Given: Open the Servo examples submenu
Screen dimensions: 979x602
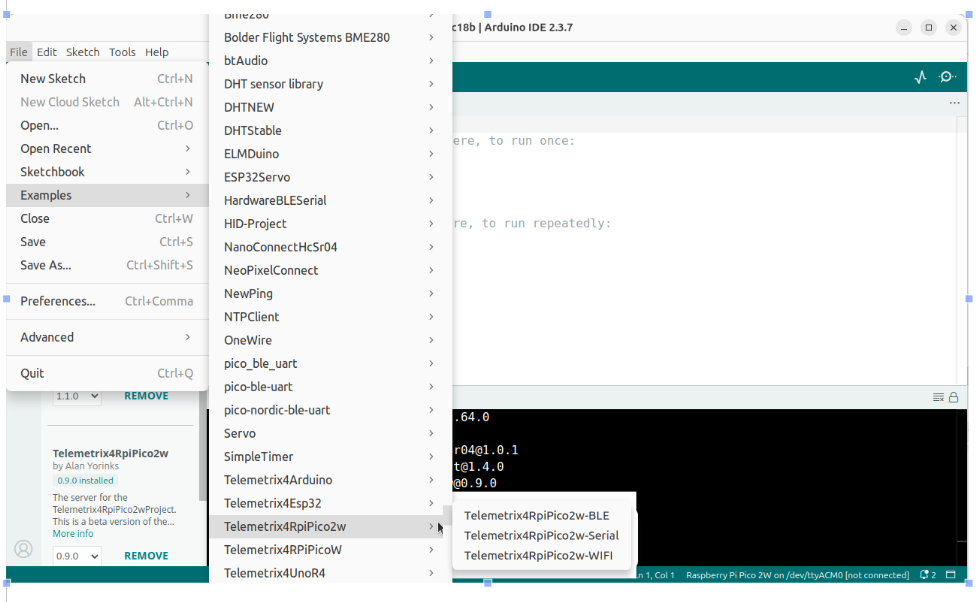Looking at the screenshot, I should (330, 433).
